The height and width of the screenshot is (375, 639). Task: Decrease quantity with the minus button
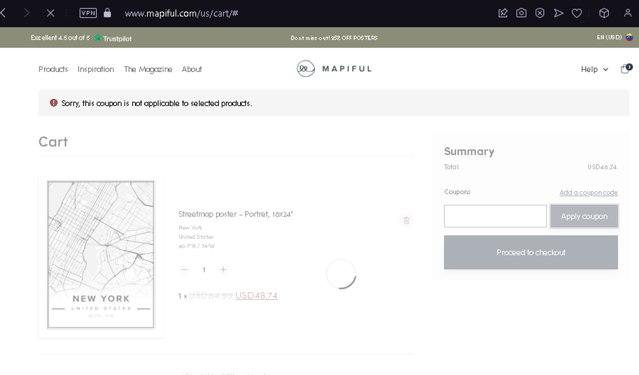coord(184,269)
